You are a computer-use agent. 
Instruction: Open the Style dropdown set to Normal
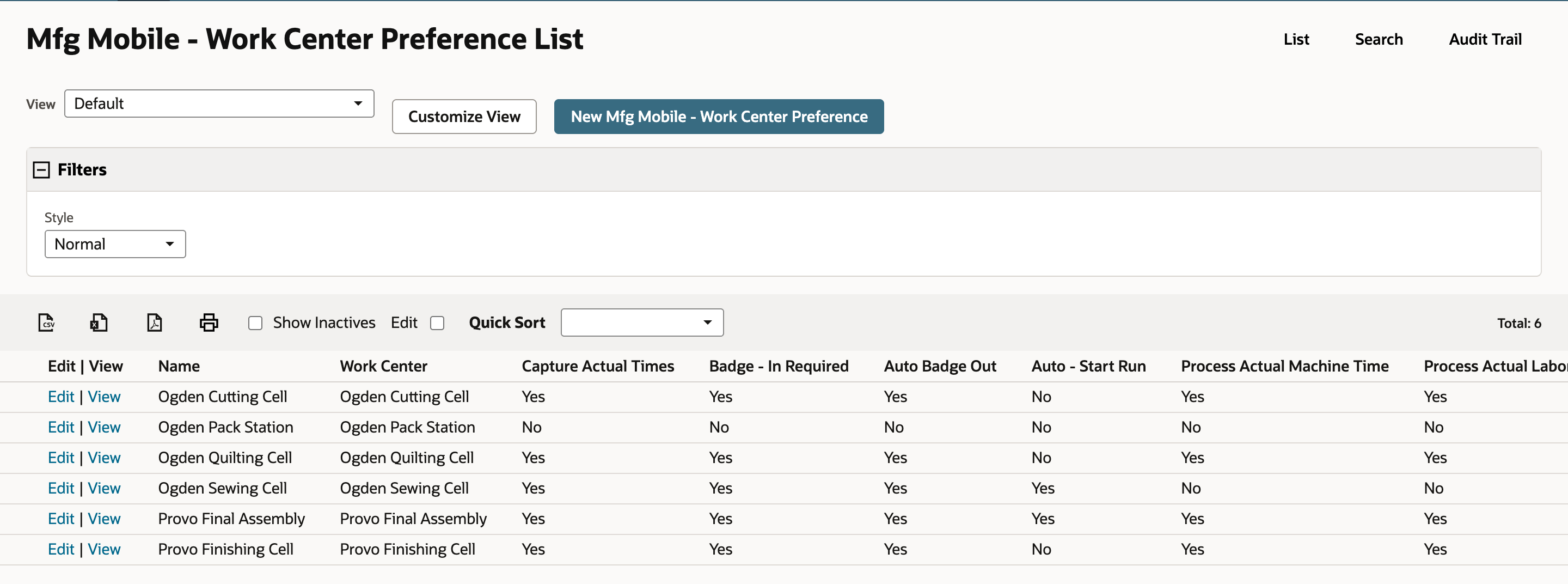(115, 244)
